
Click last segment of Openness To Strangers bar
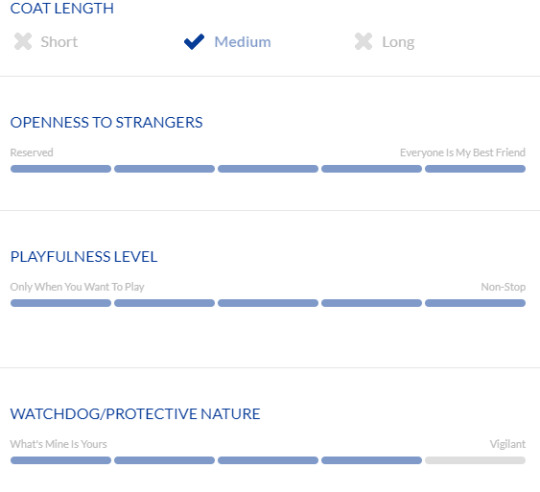click(x=475, y=169)
